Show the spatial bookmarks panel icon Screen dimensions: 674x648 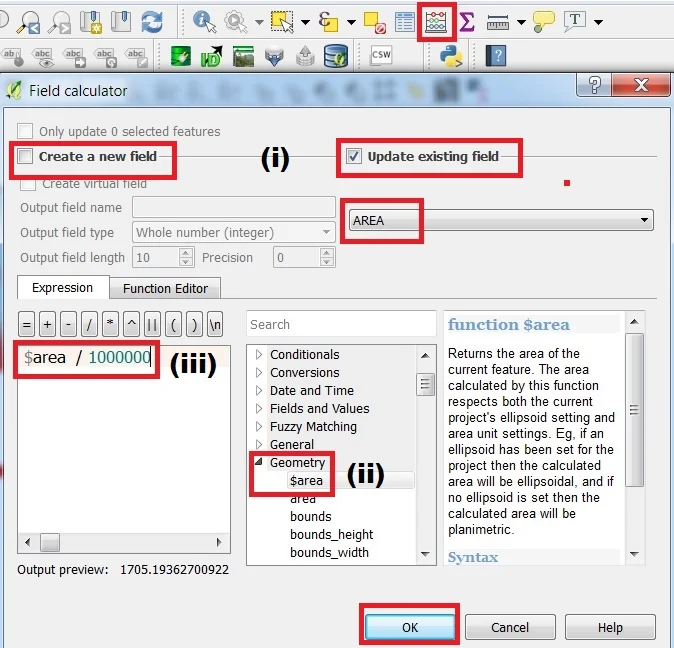click(x=121, y=21)
